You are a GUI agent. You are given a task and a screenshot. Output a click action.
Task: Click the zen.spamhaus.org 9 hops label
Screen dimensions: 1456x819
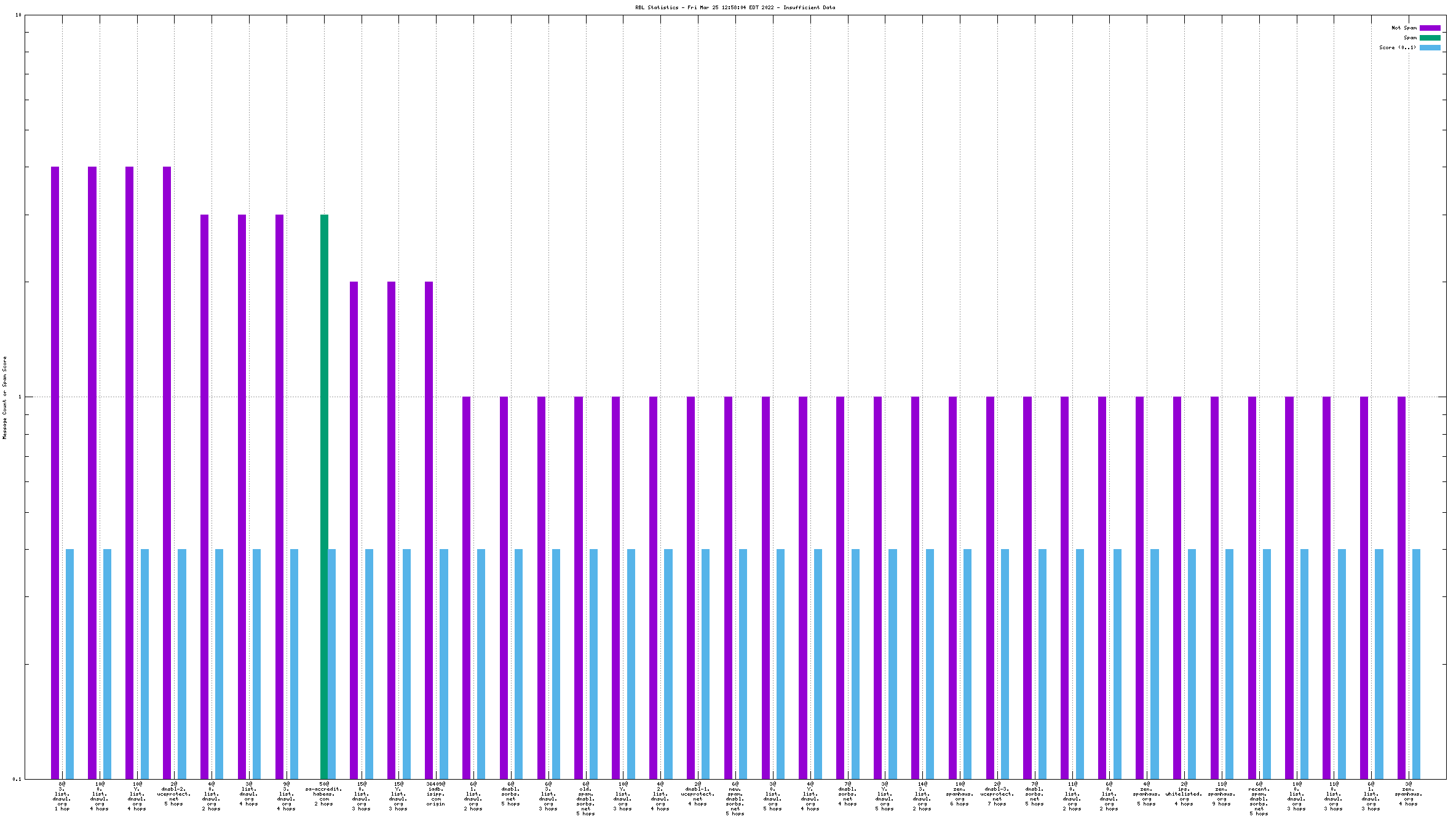(x=1222, y=794)
